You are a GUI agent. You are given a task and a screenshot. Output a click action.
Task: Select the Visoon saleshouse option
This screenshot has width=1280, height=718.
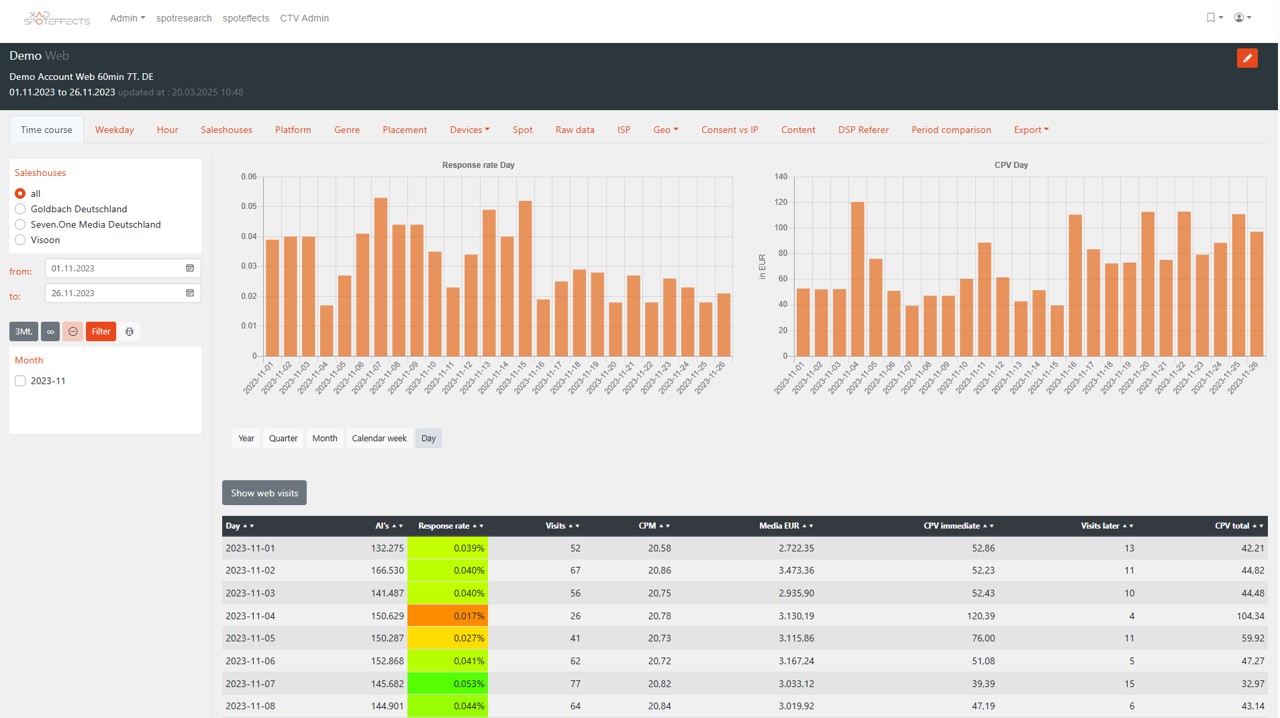pyautogui.click(x=20, y=240)
